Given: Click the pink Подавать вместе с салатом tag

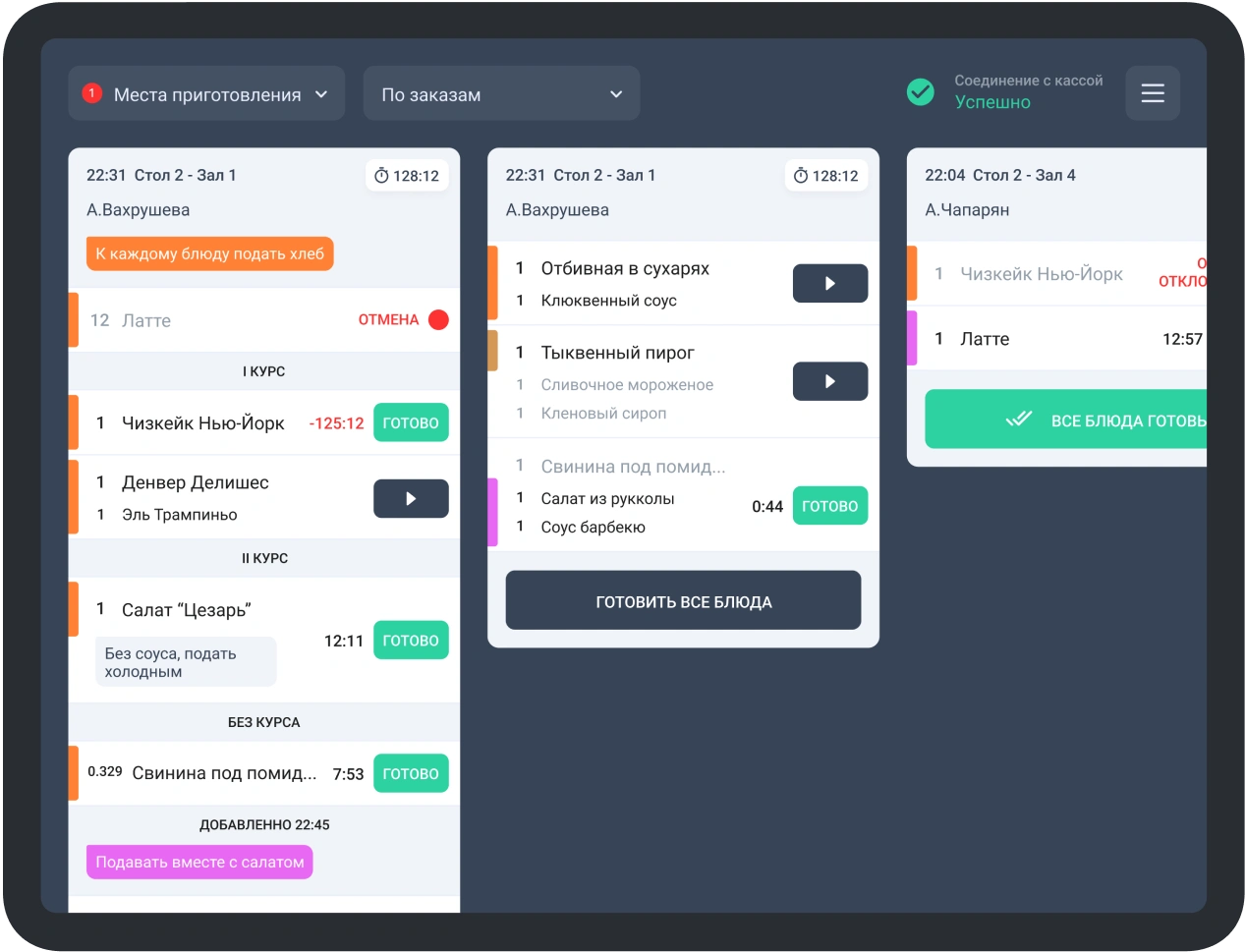Looking at the screenshot, I should (199, 862).
